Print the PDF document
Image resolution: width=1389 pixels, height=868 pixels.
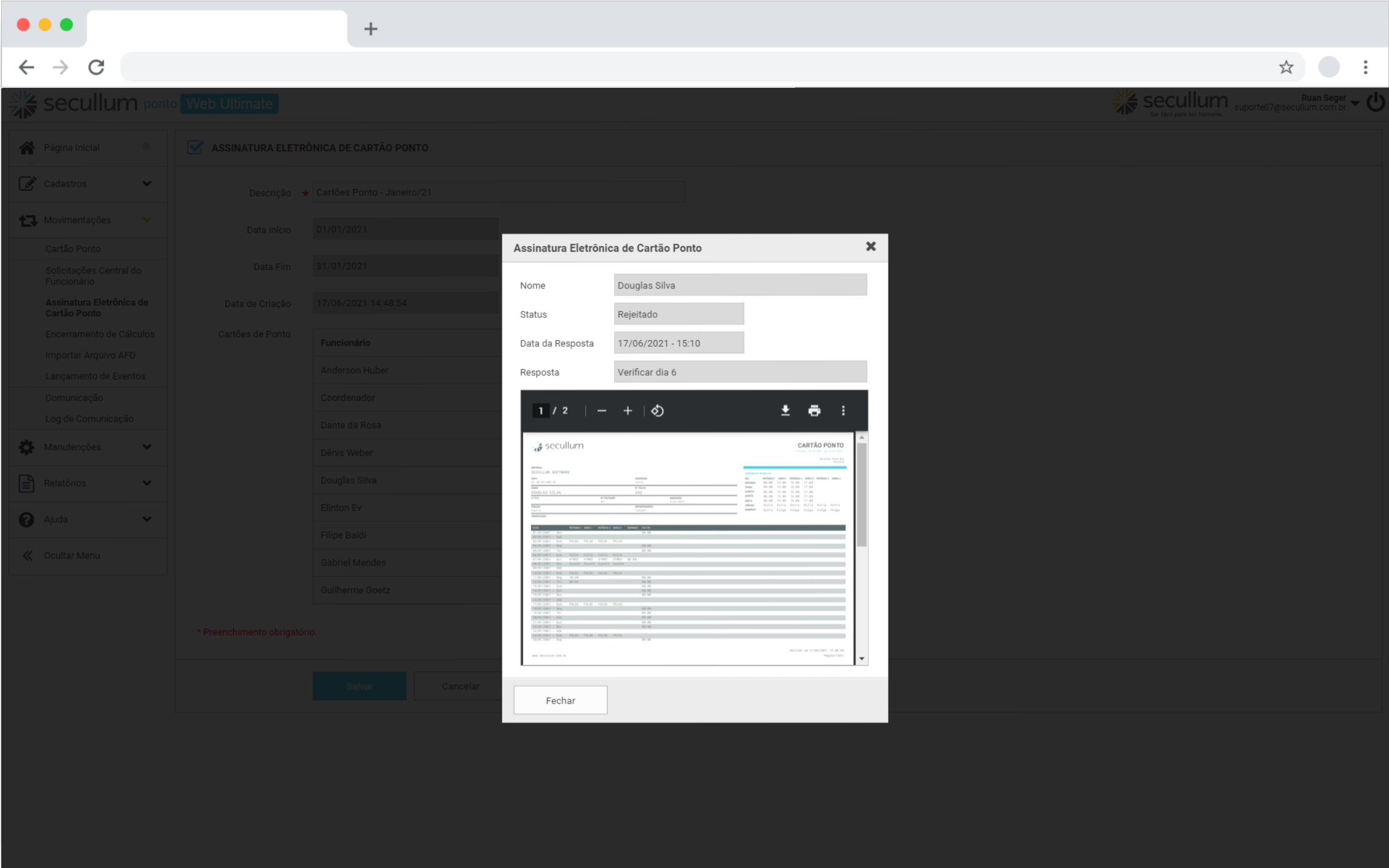(814, 411)
